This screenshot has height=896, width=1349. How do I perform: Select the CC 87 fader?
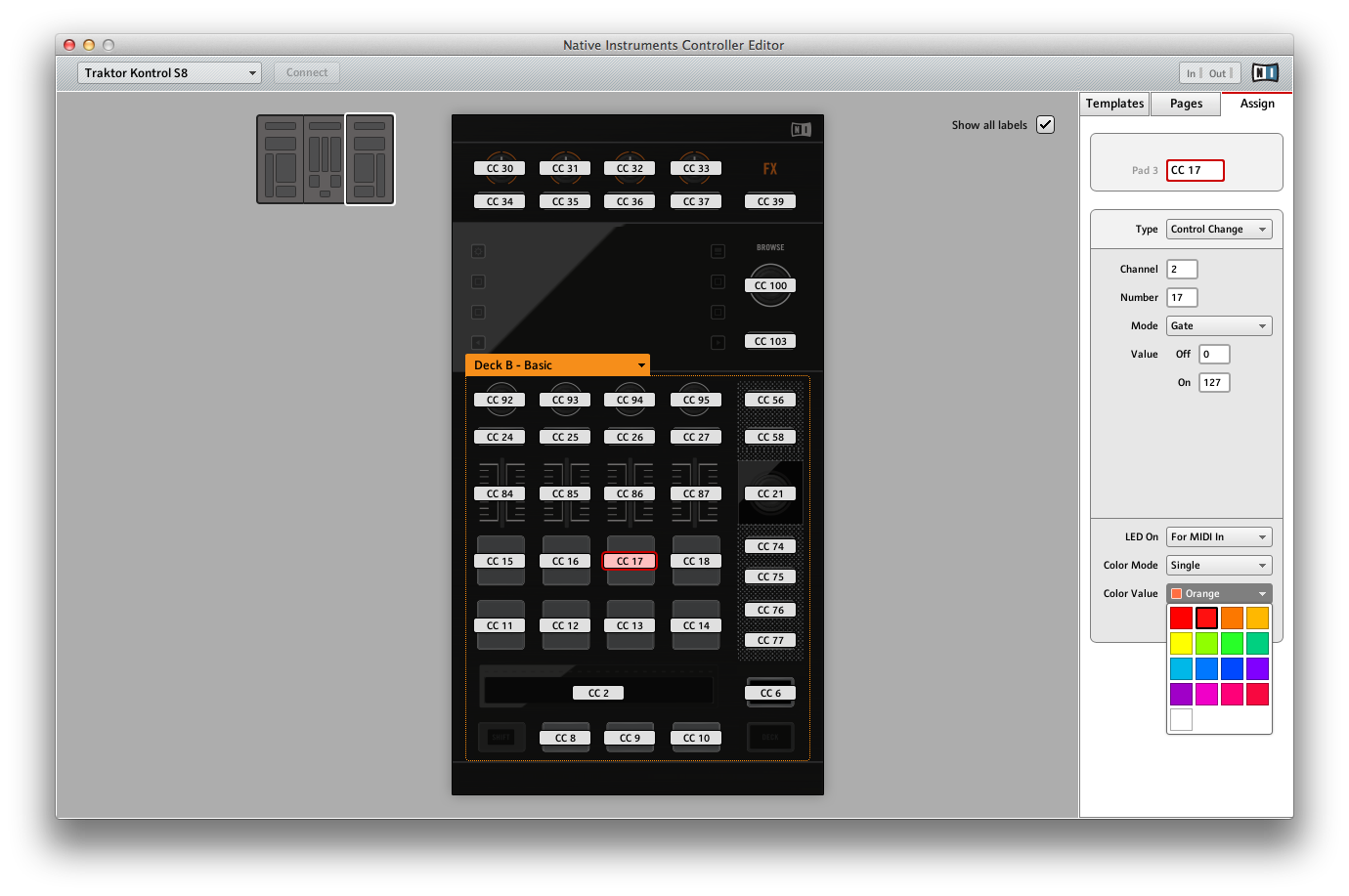pyautogui.click(x=696, y=493)
